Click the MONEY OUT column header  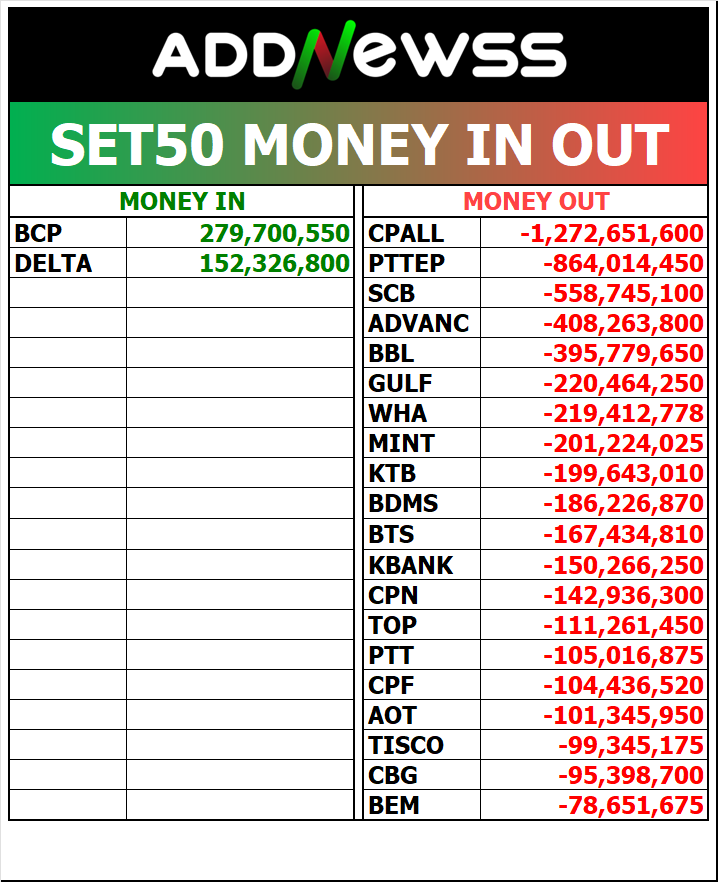click(x=536, y=201)
